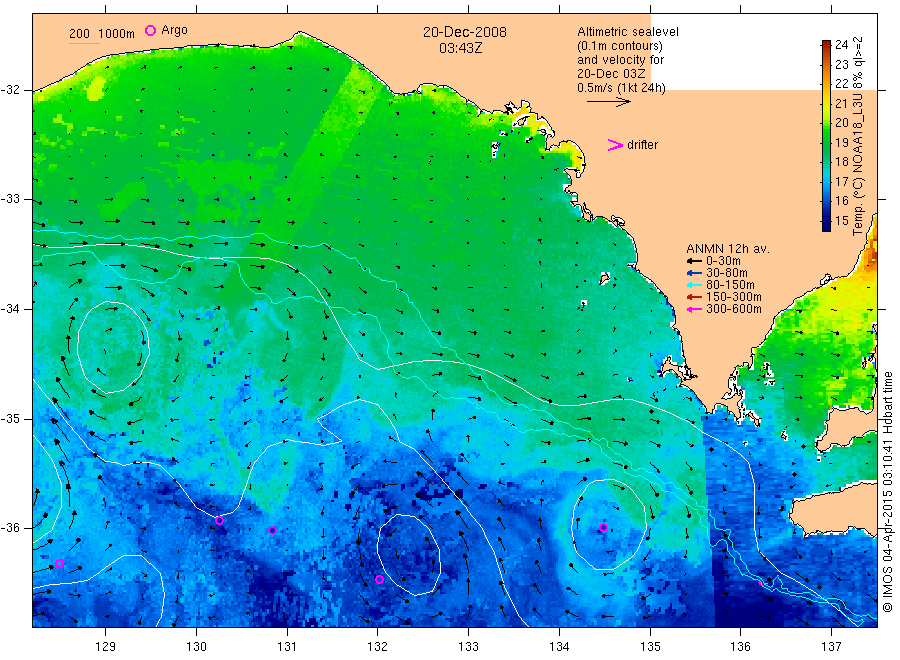Screen dimensions: 900x660
Task: Click the '0.5m/s (1kt 24h)' text
Action: pos(622,88)
